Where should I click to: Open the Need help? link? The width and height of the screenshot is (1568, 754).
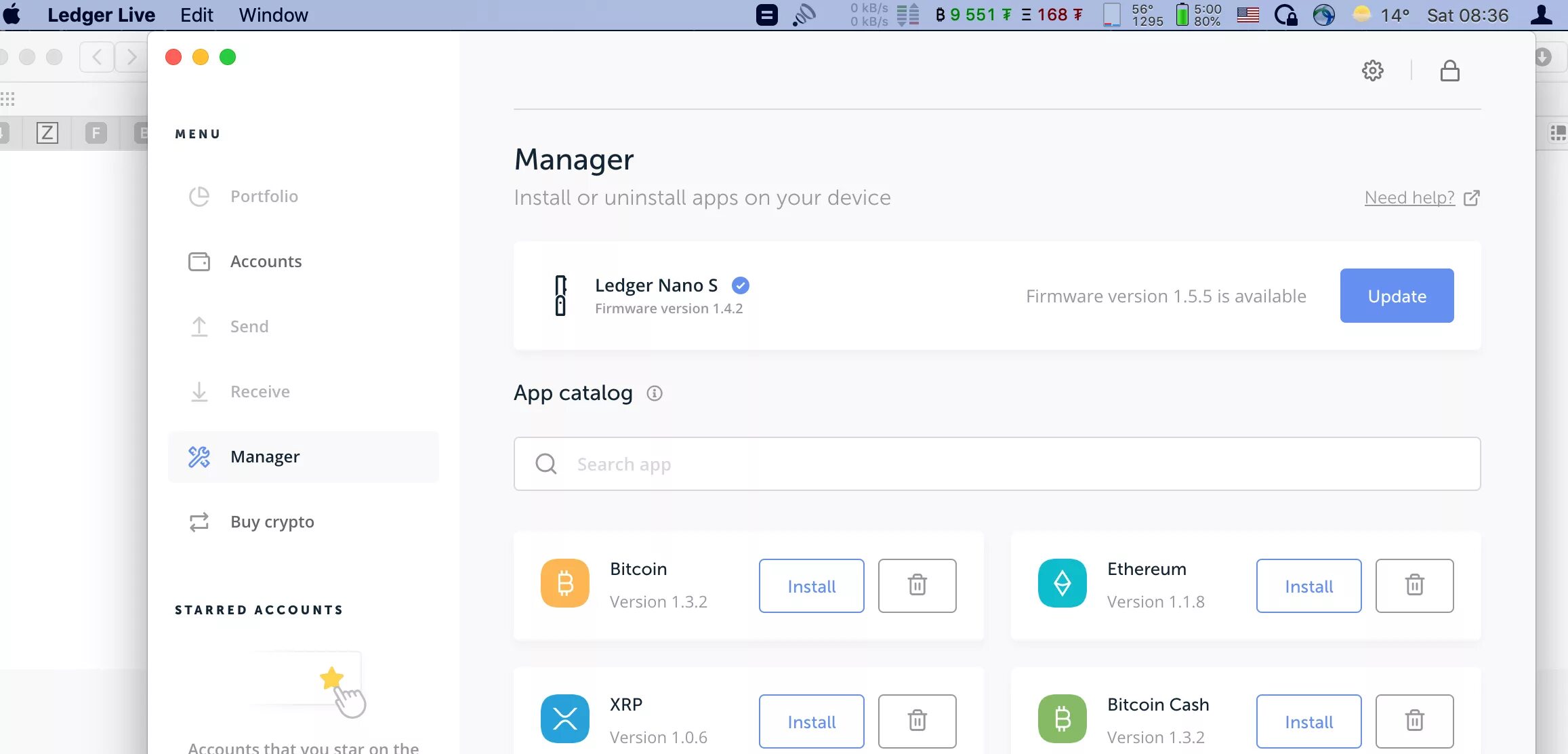pos(1409,197)
